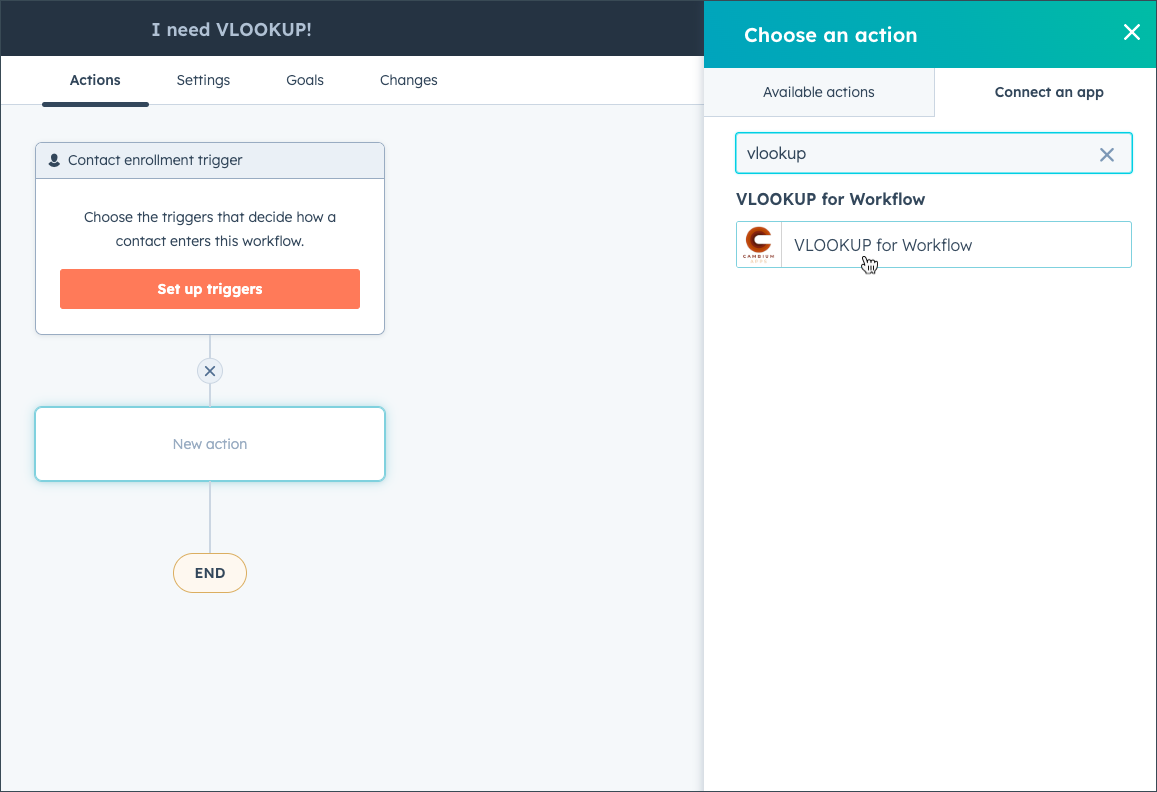
Task: Go to the Settings tab
Action: tap(203, 80)
